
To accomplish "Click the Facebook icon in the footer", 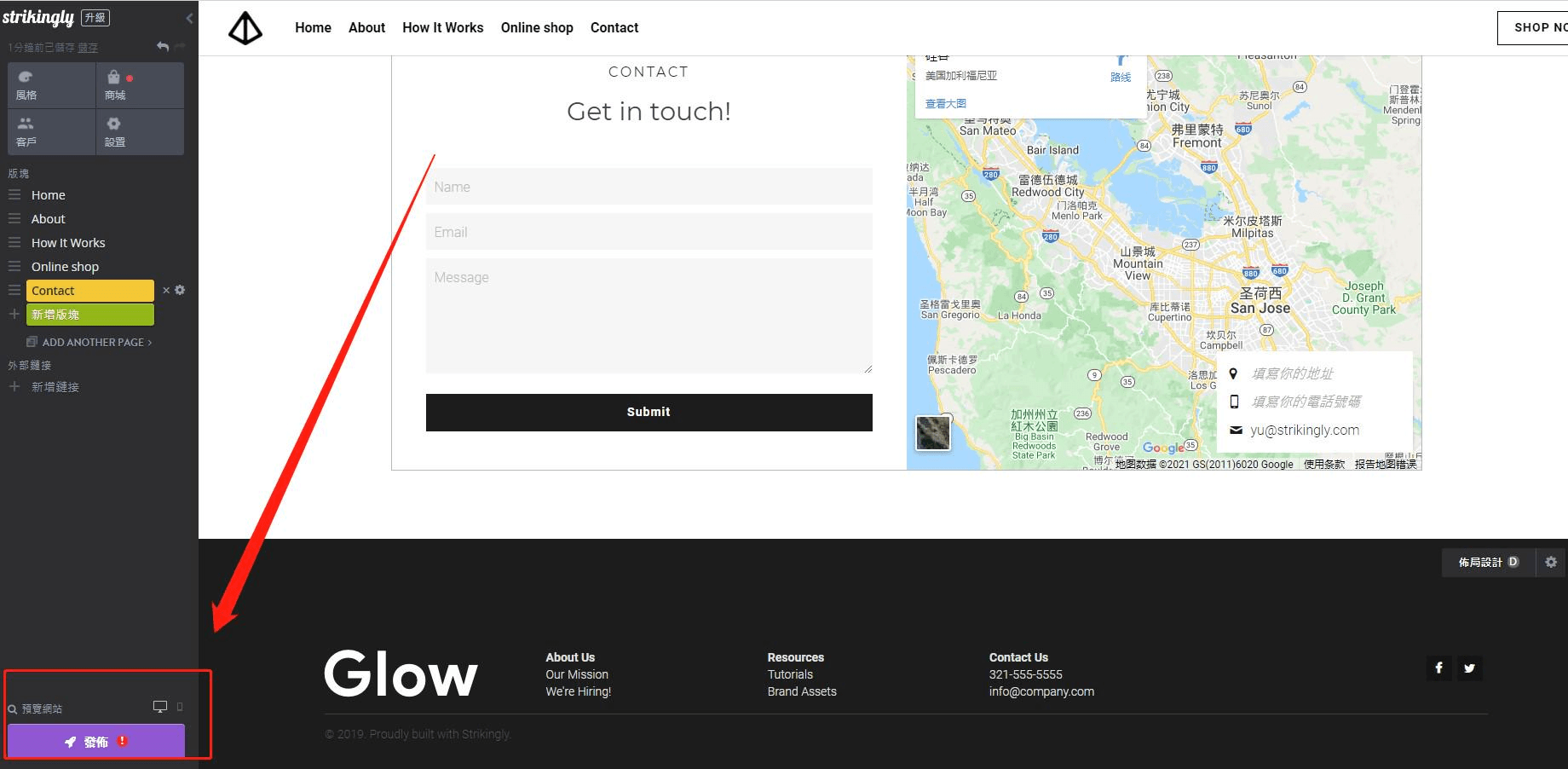I will click(x=1438, y=668).
